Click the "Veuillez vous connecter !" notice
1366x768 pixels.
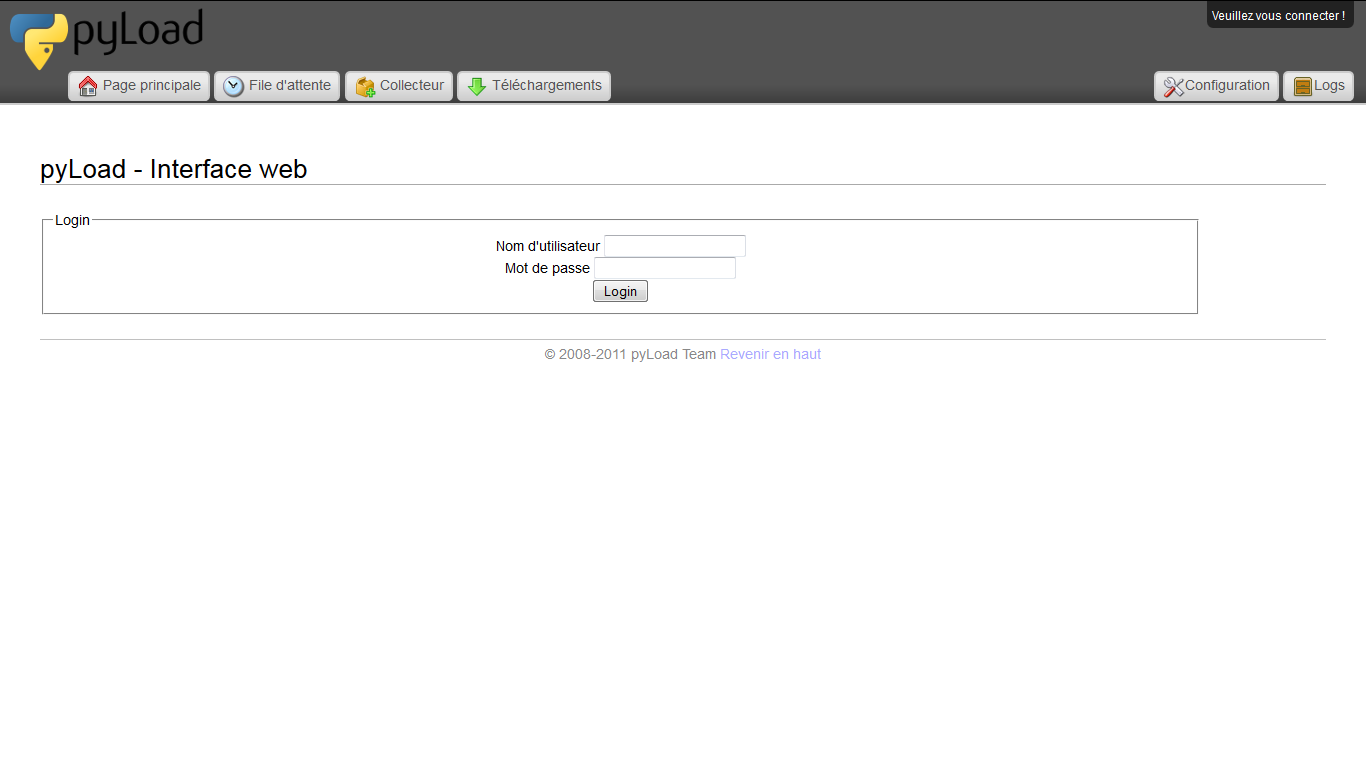click(x=1279, y=15)
